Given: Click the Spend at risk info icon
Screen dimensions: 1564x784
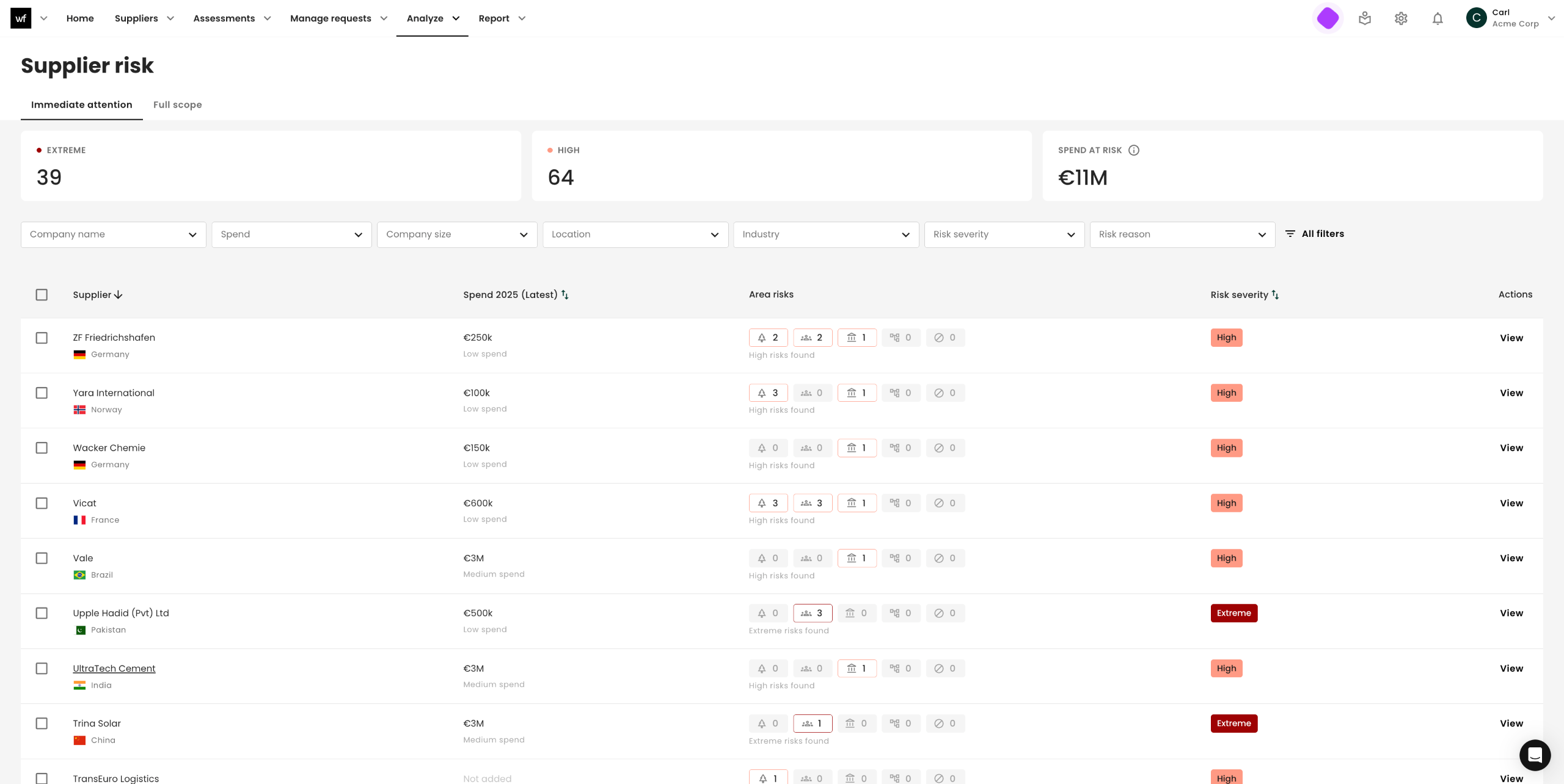Looking at the screenshot, I should coord(1134,150).
